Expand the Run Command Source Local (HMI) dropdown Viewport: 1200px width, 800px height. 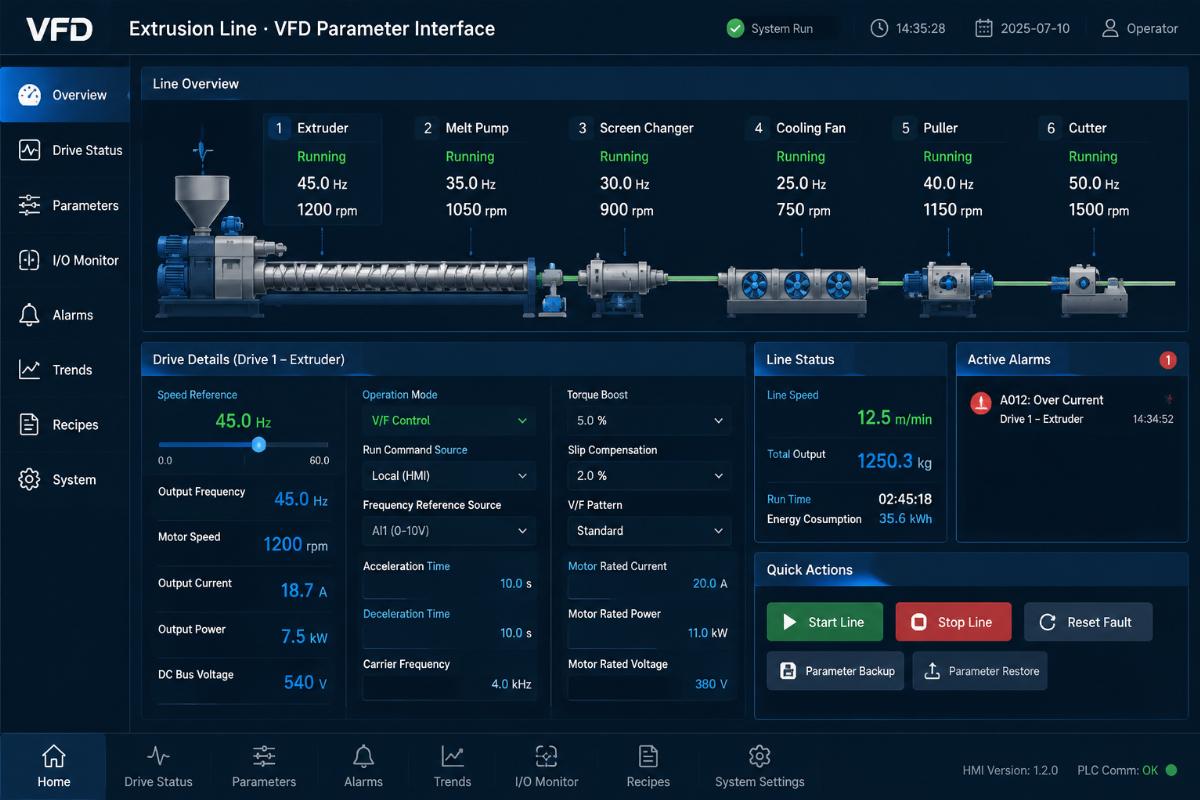click(448, 476)
